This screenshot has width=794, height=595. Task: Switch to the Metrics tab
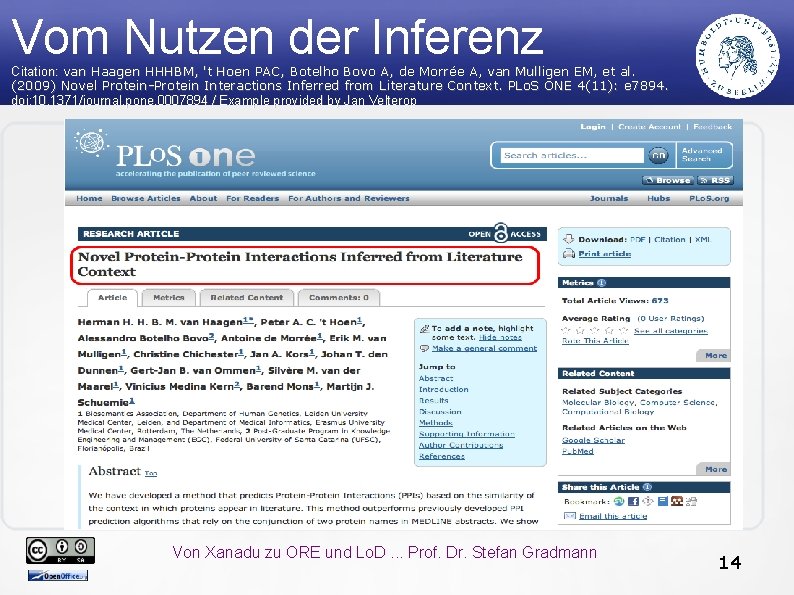(169, 298)
